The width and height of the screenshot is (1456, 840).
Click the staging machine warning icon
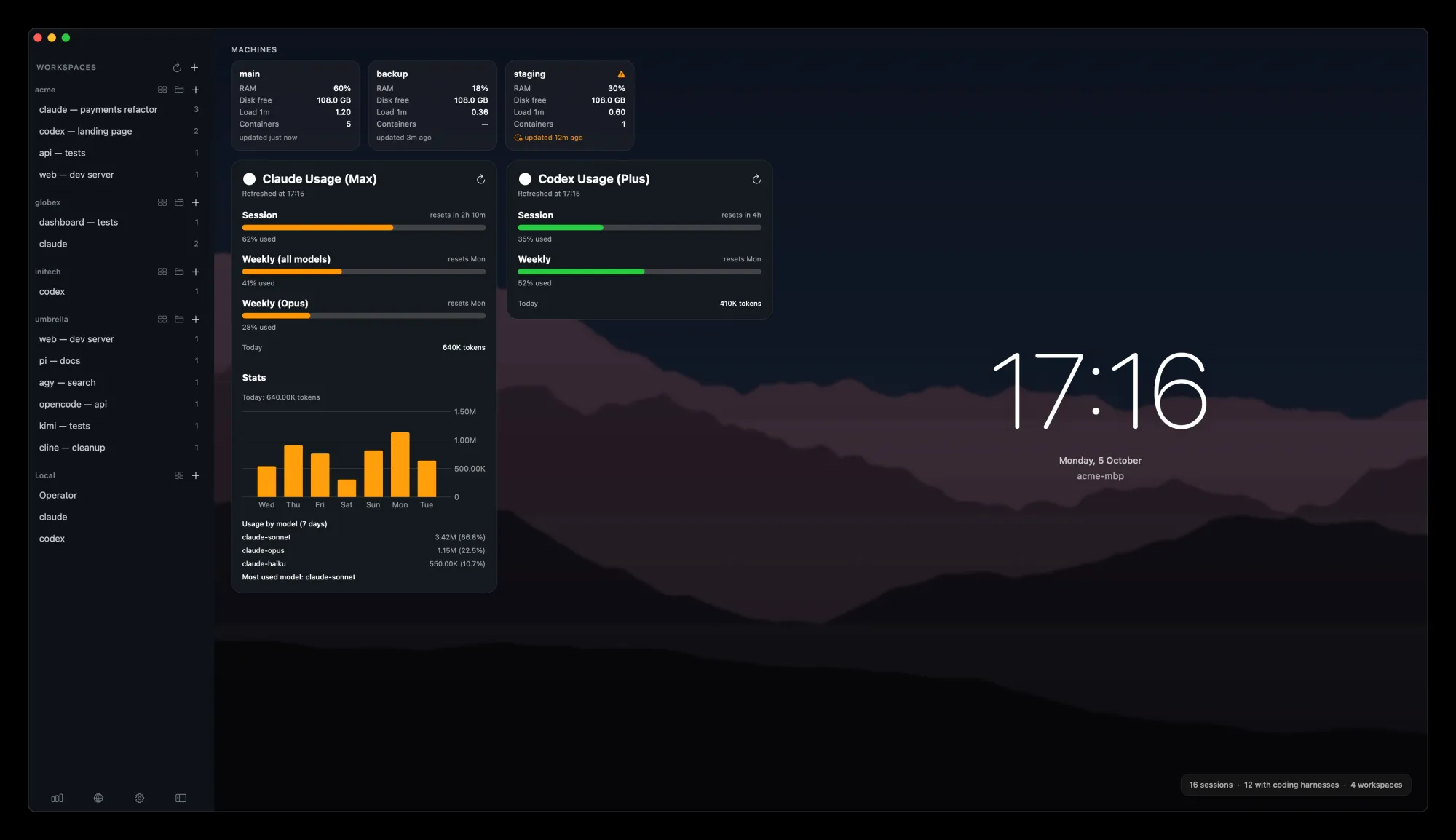point(621,74)
